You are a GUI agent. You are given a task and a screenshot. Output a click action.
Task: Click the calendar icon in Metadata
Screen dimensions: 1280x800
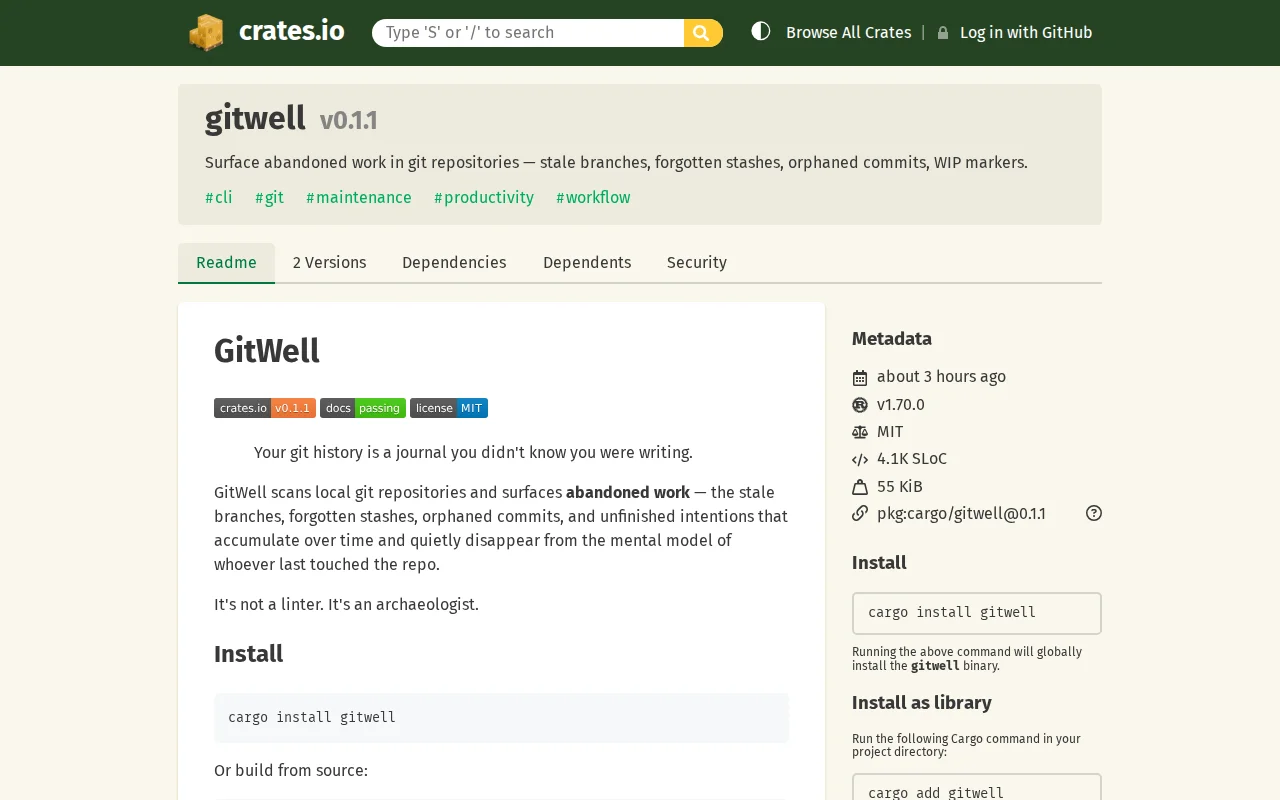860,377
